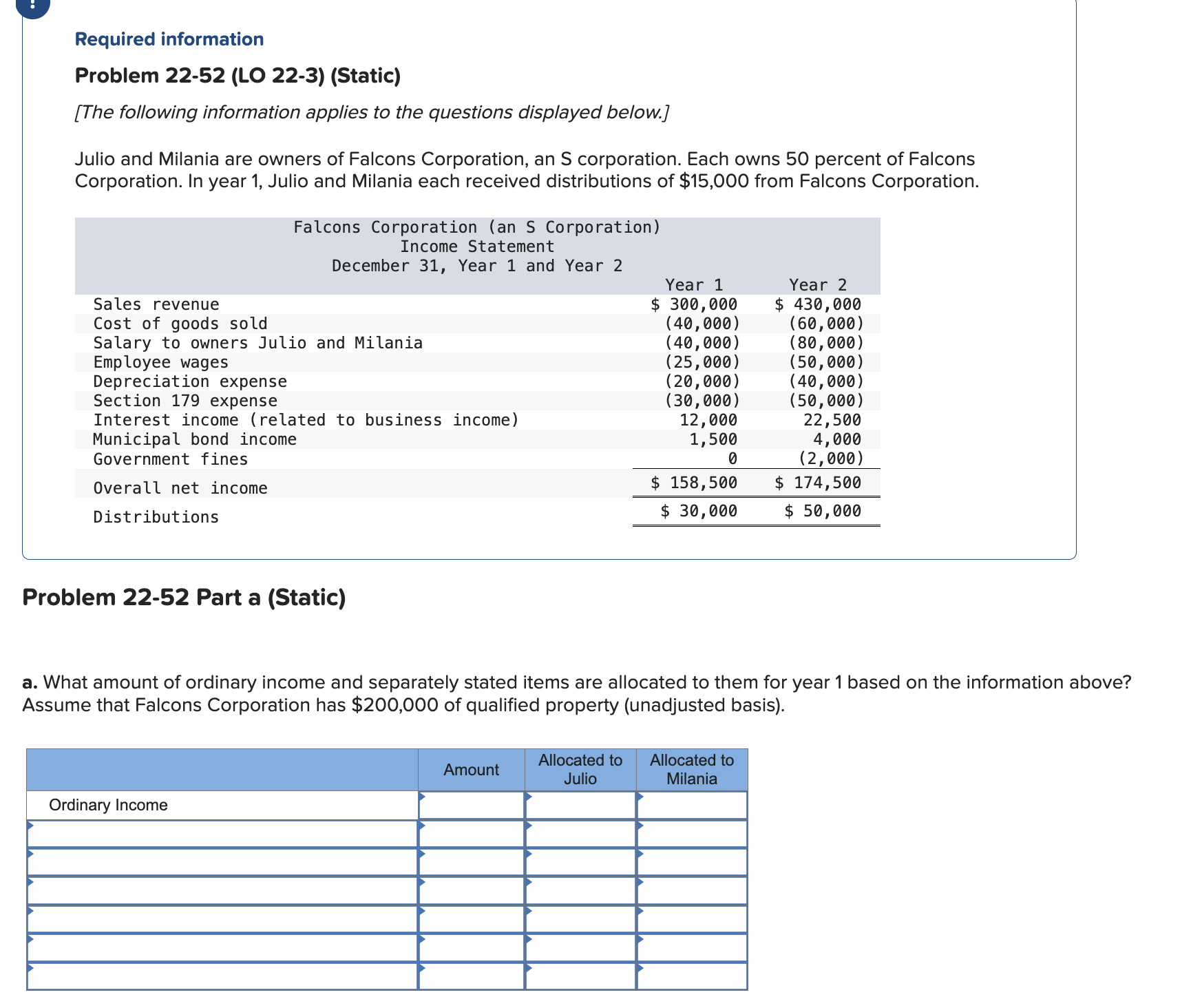
Task: Select the Amount column header
Action: [x=472, y=770]
